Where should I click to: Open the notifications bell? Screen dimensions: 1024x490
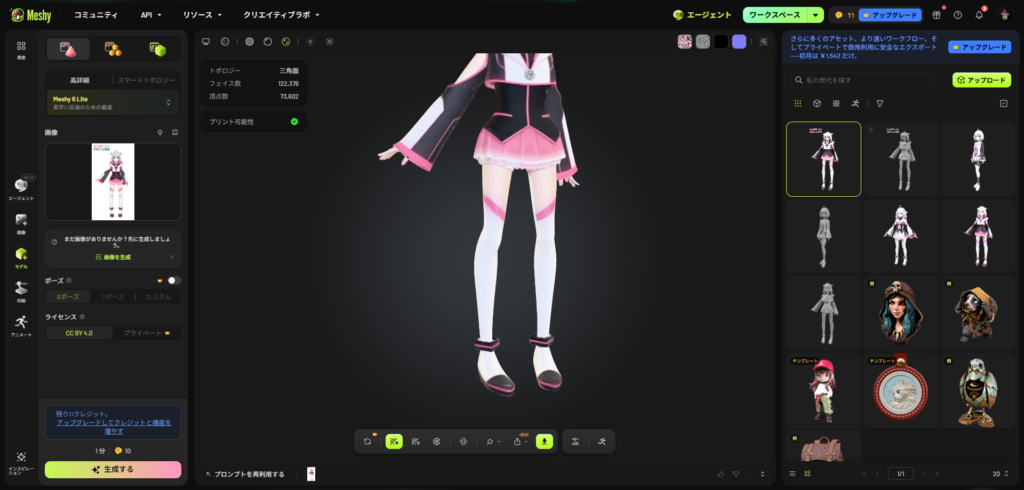tap(979, 14)
